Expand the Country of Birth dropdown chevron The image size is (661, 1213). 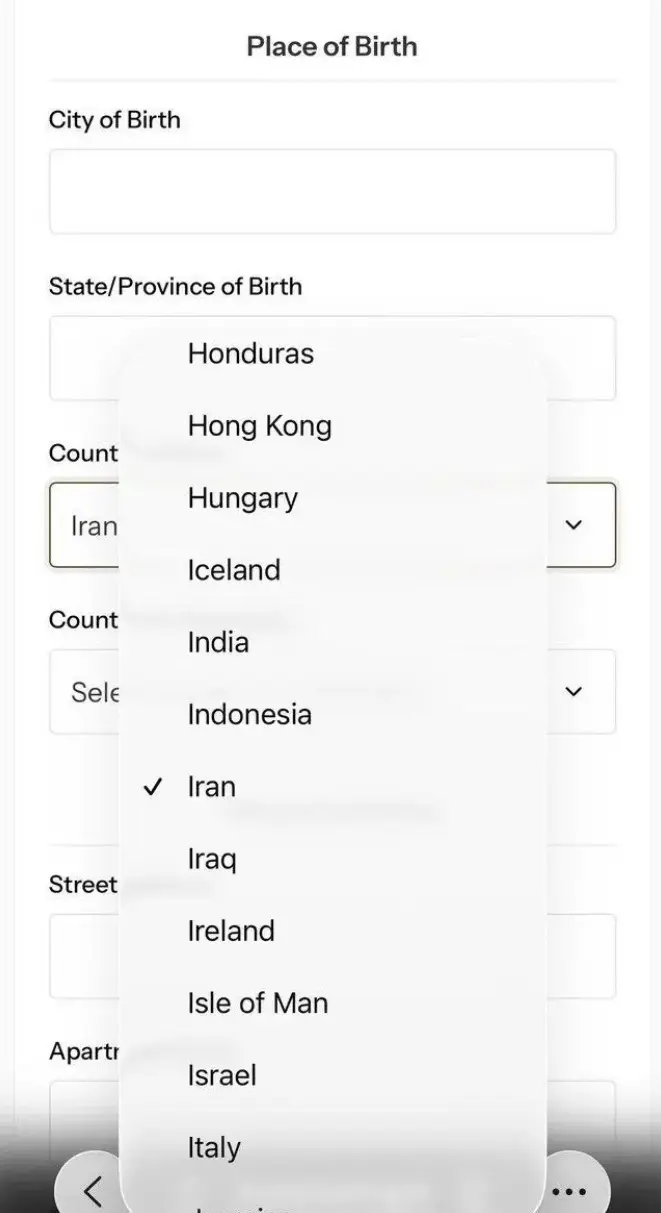point(575,524)
